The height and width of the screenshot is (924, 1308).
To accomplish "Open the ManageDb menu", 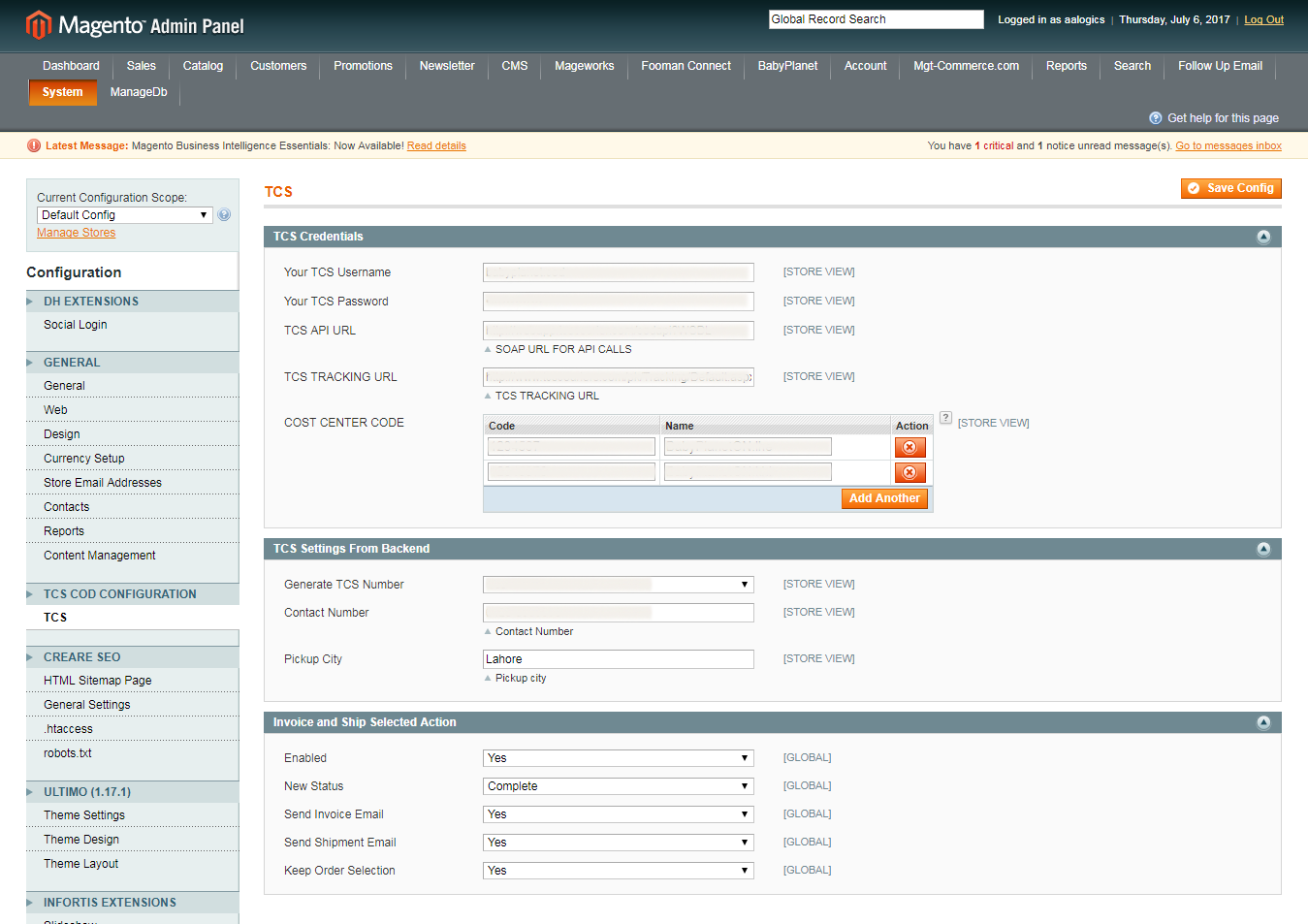I will [x=139, y=92].
